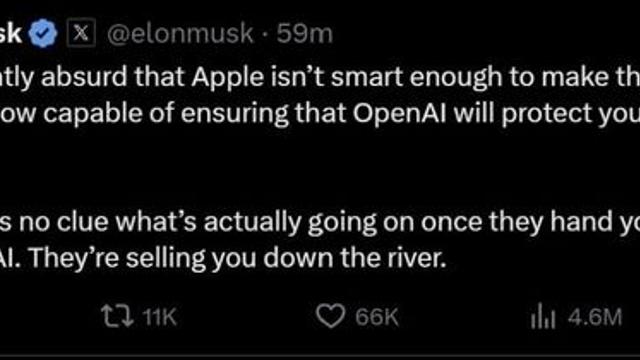Click the 11K repost count
Image resolution: width=640 pixels, height=360 pixels.
160,317
